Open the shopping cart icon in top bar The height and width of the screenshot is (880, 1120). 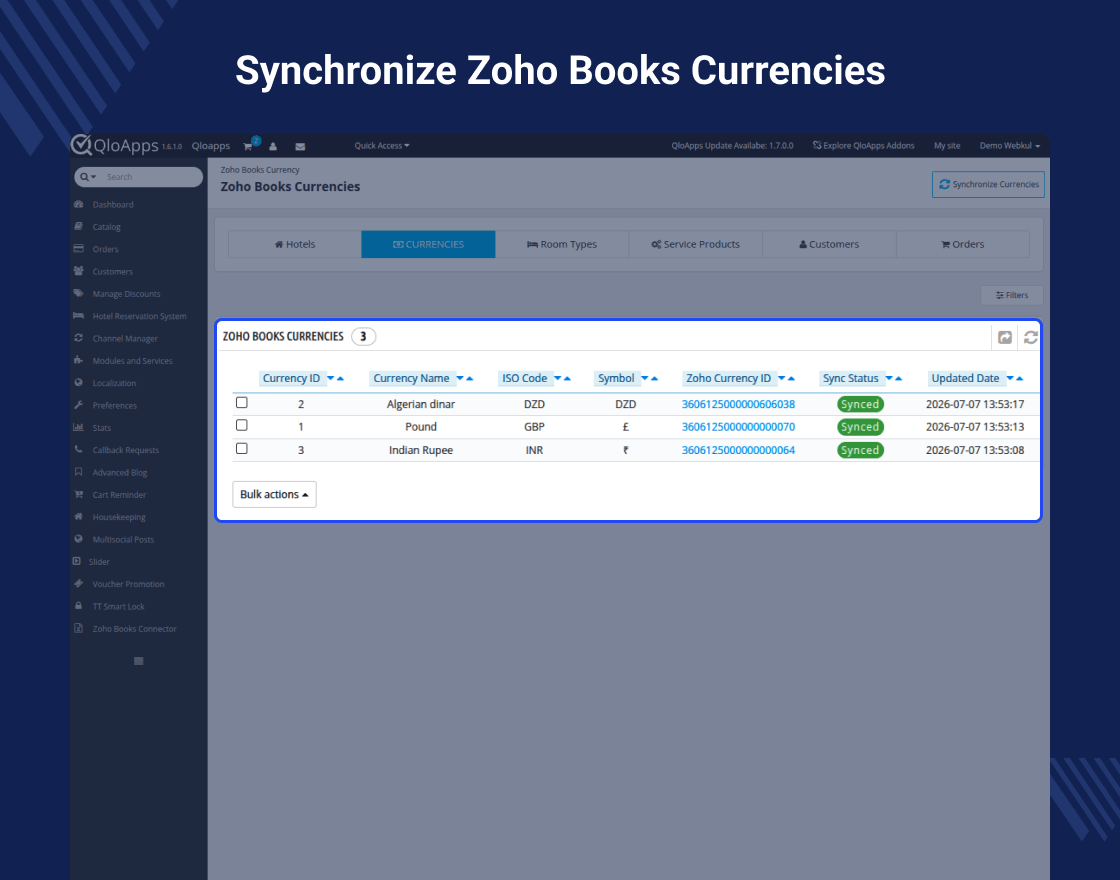(248, 146)
